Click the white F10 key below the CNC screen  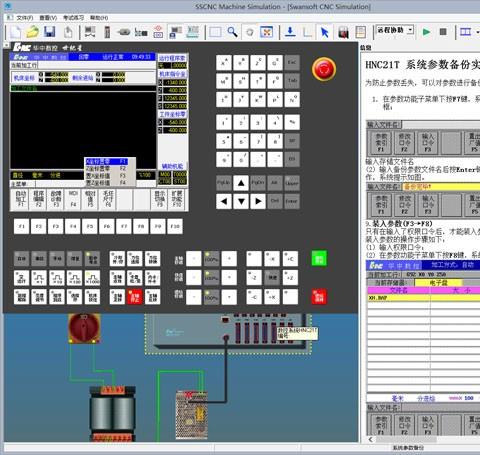click(175, 226)
